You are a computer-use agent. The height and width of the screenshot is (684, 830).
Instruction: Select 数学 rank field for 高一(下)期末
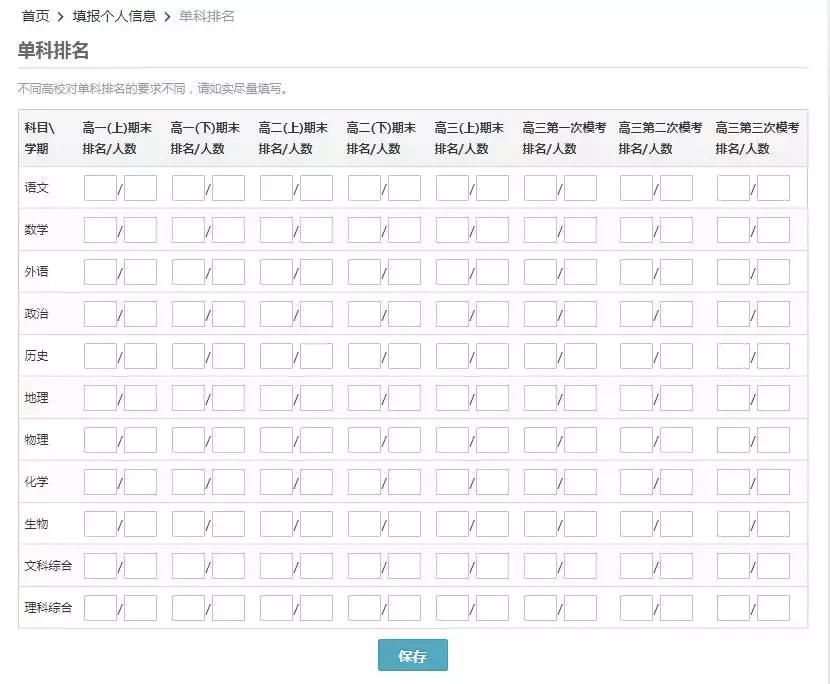point(188,229)
